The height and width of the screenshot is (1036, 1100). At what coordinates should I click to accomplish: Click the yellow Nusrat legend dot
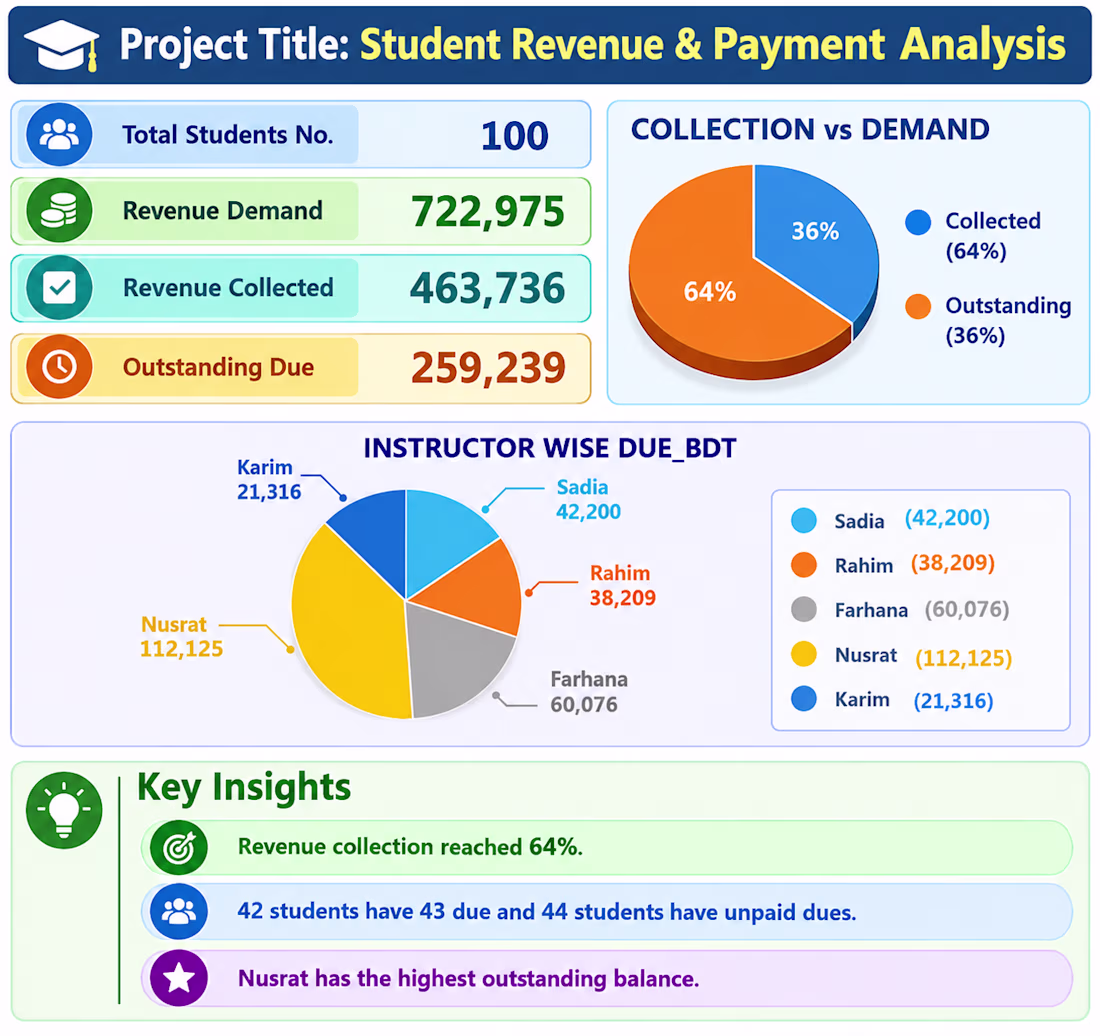804,654
